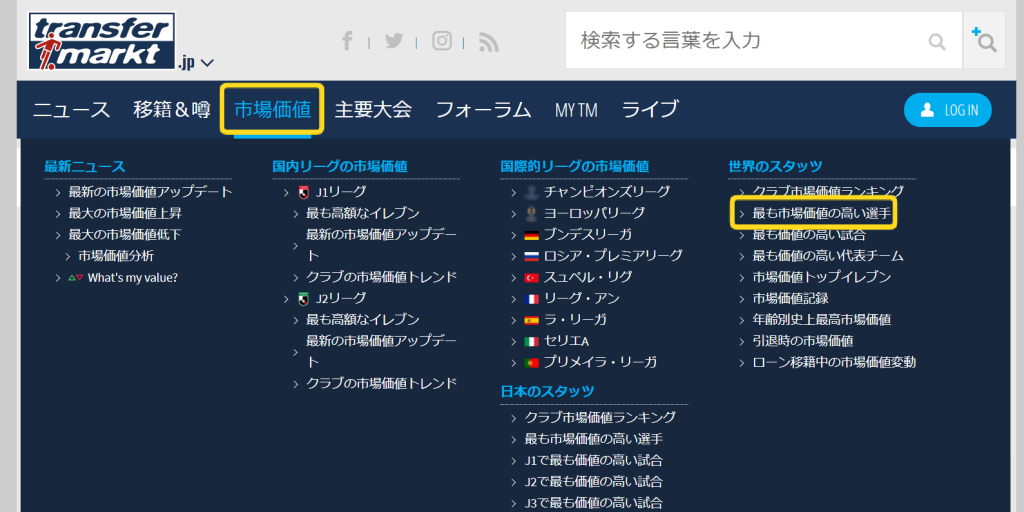Open the 市場価値 menu tab
1024x512 pixels.
pos(272,110)
